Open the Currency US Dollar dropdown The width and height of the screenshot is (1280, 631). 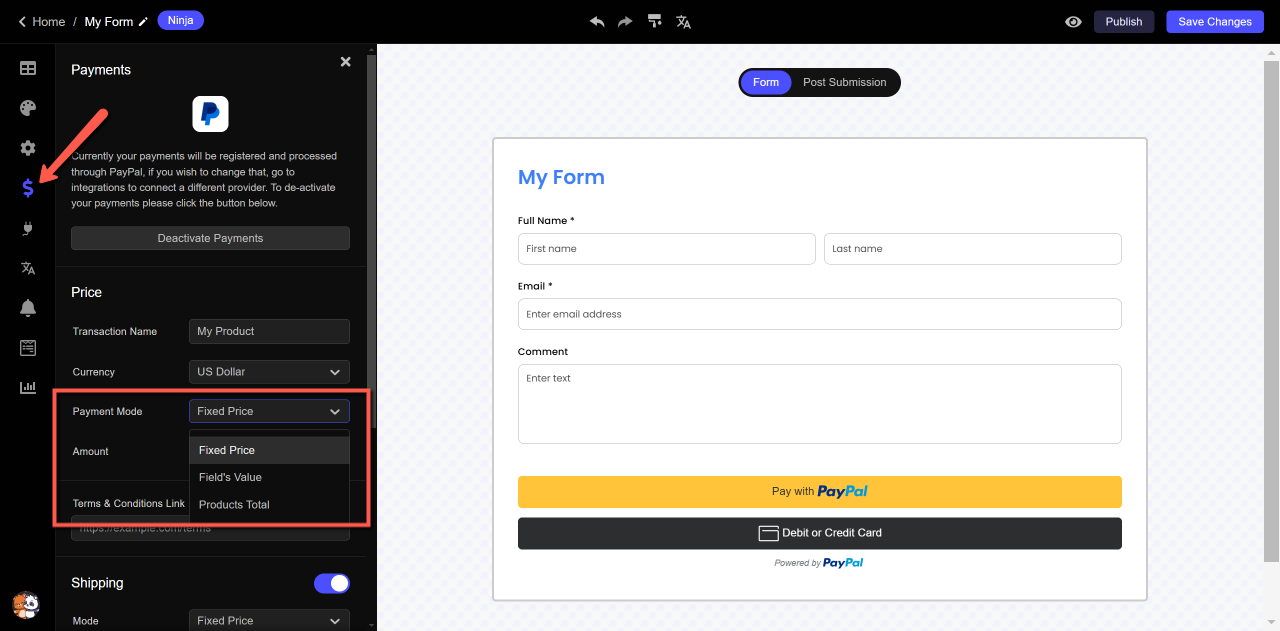pyautogui.click(x=269, y=371)
